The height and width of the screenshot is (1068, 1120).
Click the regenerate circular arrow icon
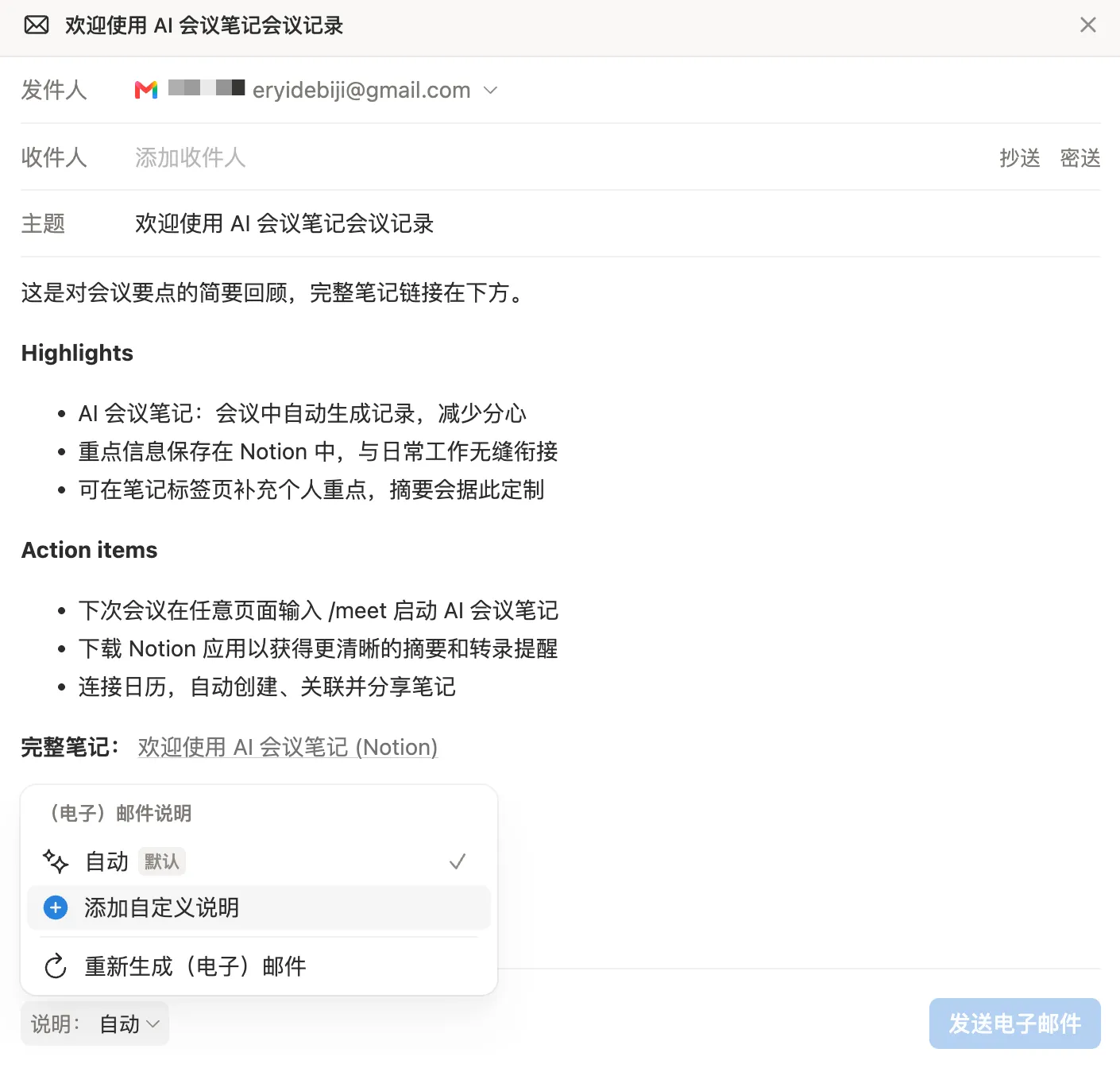point(56,966)
